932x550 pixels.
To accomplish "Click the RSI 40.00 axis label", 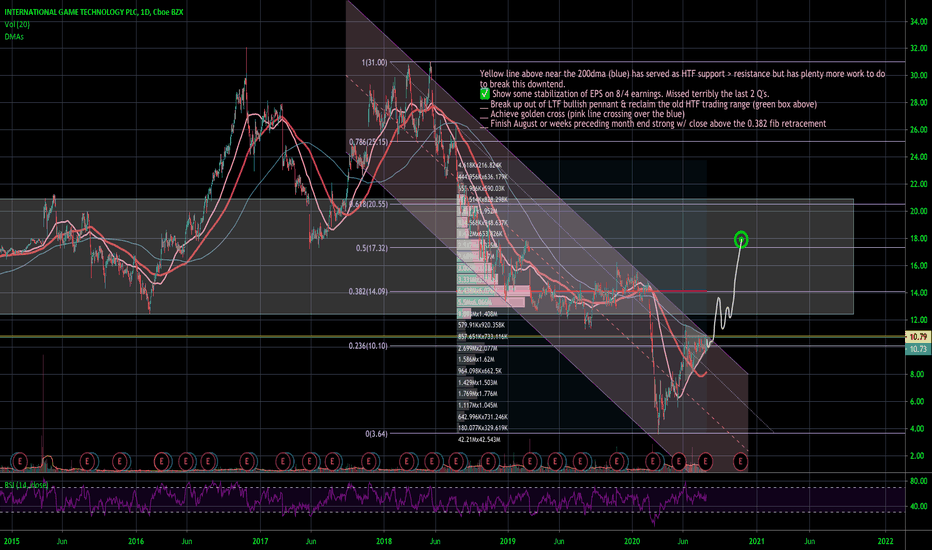I will point(918,507).
